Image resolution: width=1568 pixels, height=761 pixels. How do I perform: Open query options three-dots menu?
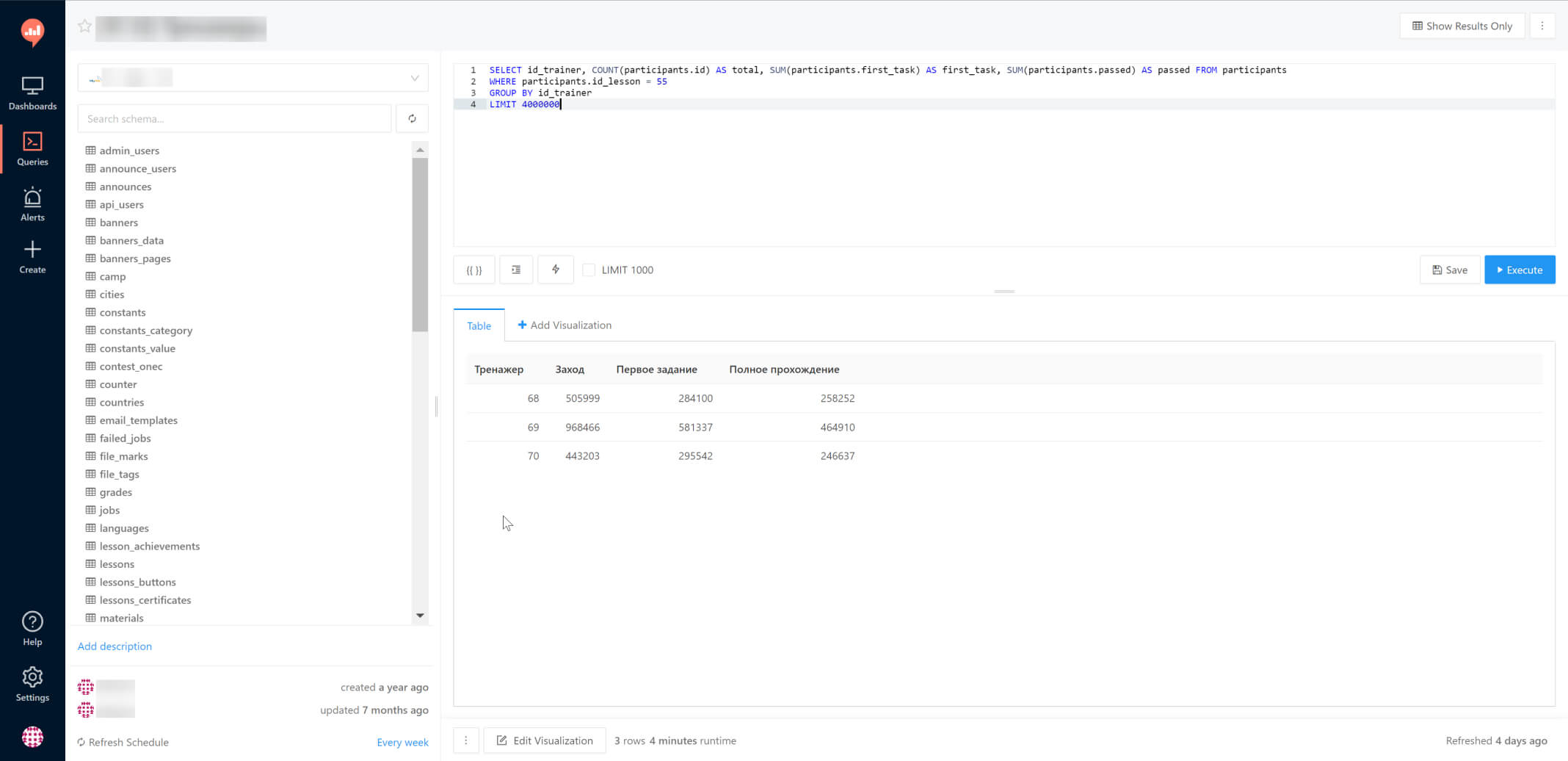pos(1542,26)
